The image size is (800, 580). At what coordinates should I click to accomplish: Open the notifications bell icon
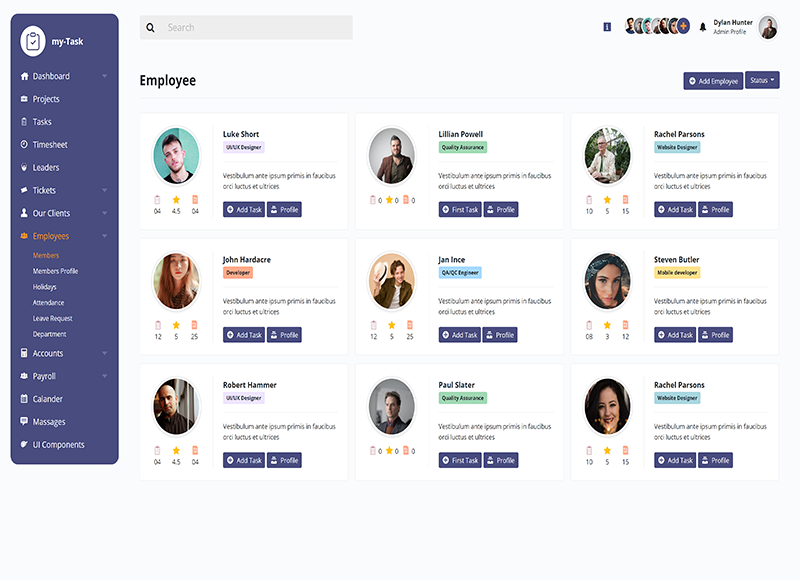point(702,27)
